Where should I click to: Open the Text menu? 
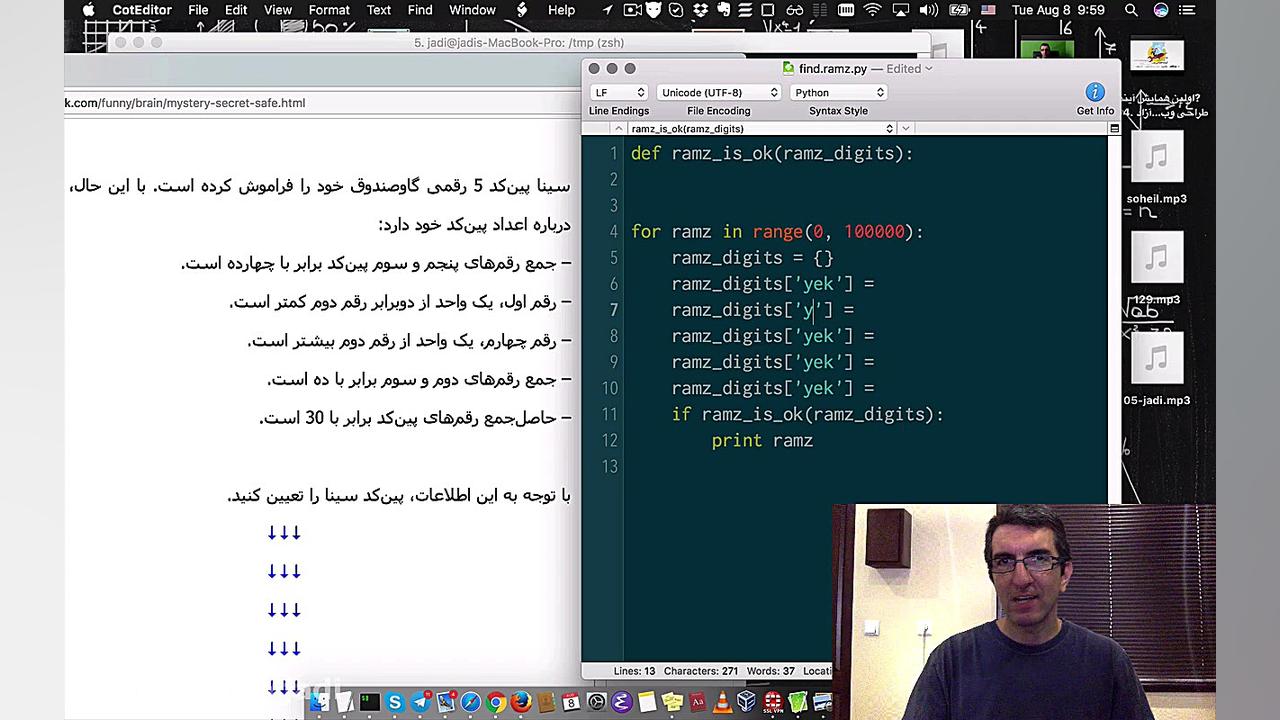click(379, 10)
